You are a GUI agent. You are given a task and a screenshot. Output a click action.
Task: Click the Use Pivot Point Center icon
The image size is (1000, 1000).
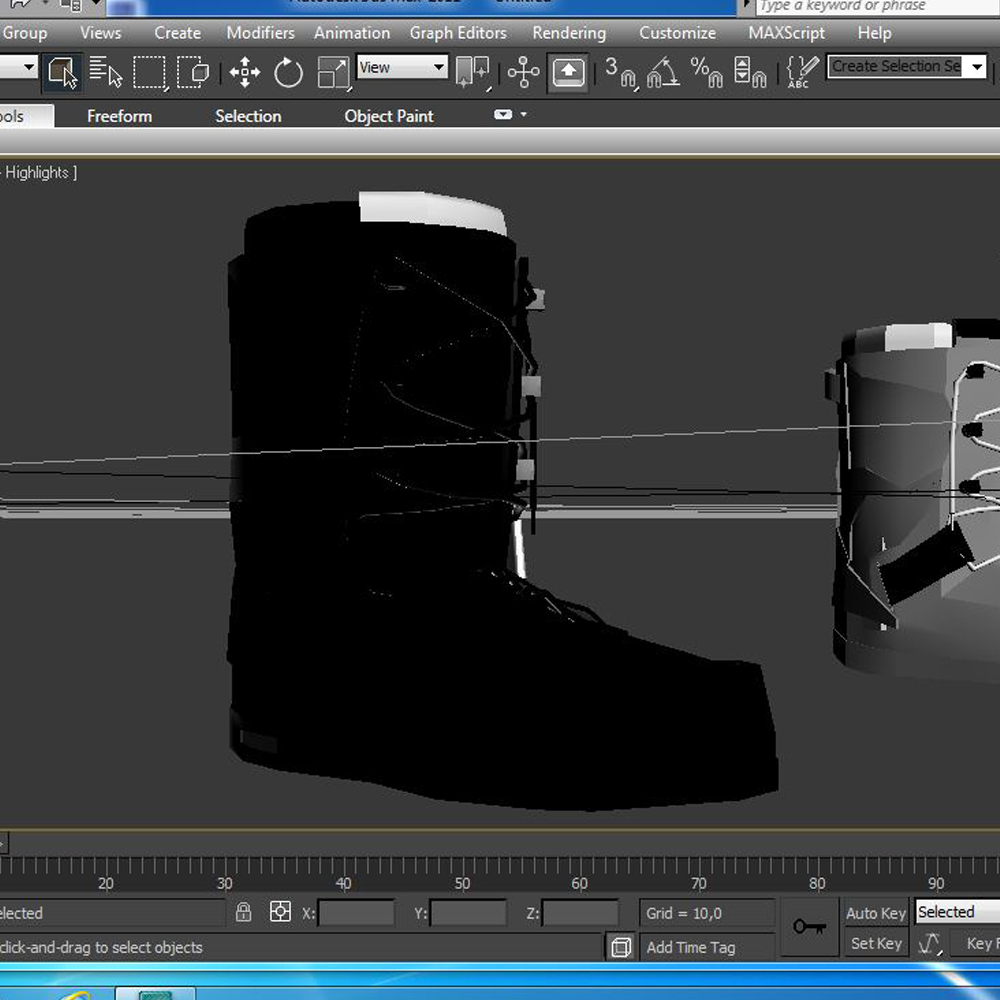473,72
